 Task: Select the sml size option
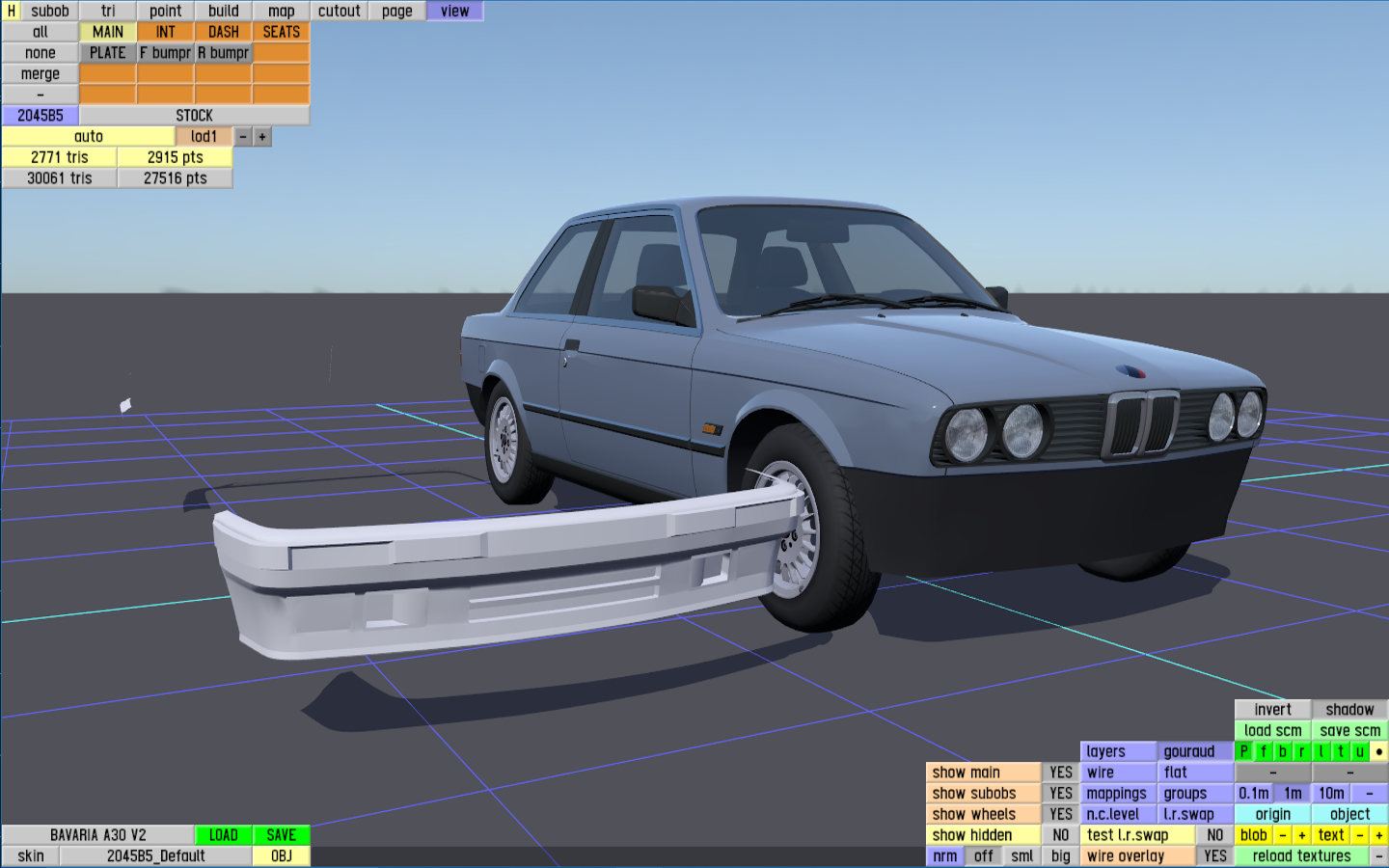pyautogui.click(x=1022, y=856)
